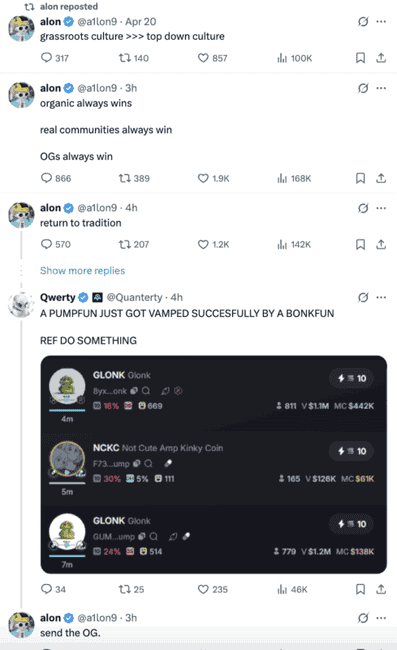Open Grok icon on Qwerty's tweet

pos(363,298)
